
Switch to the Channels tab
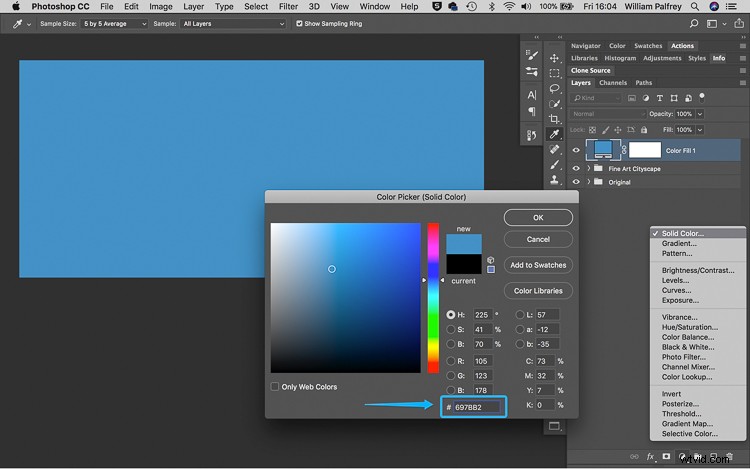tap(613, 83)
